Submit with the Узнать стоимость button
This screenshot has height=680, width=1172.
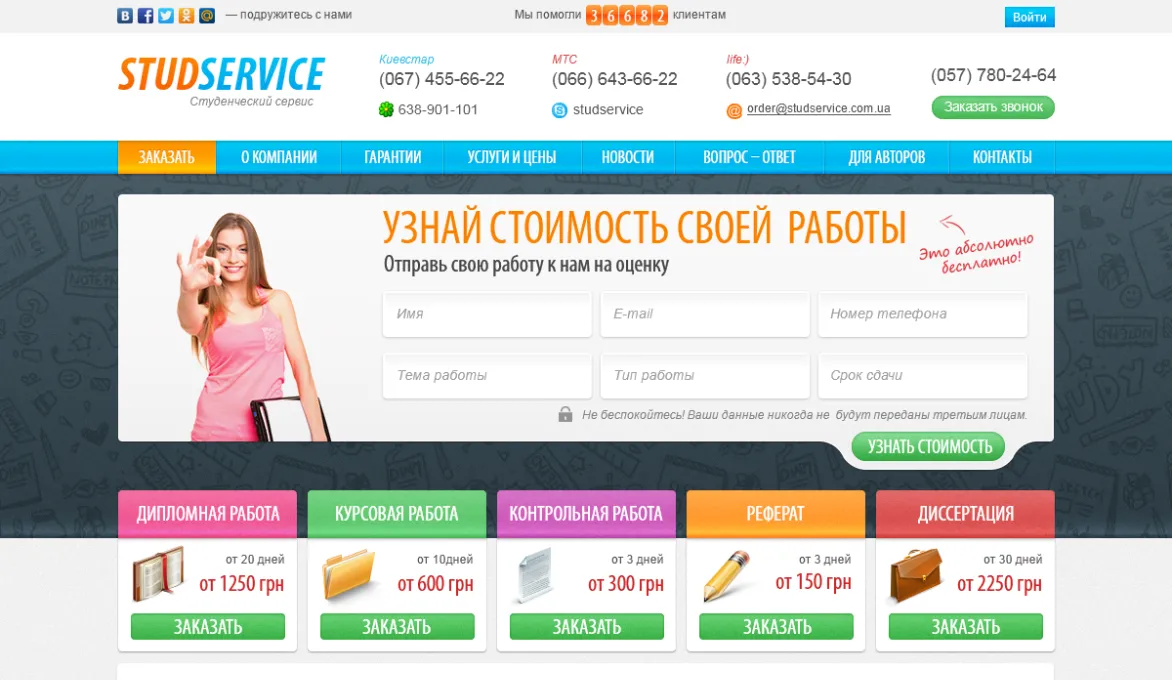(x=928, y=447)
